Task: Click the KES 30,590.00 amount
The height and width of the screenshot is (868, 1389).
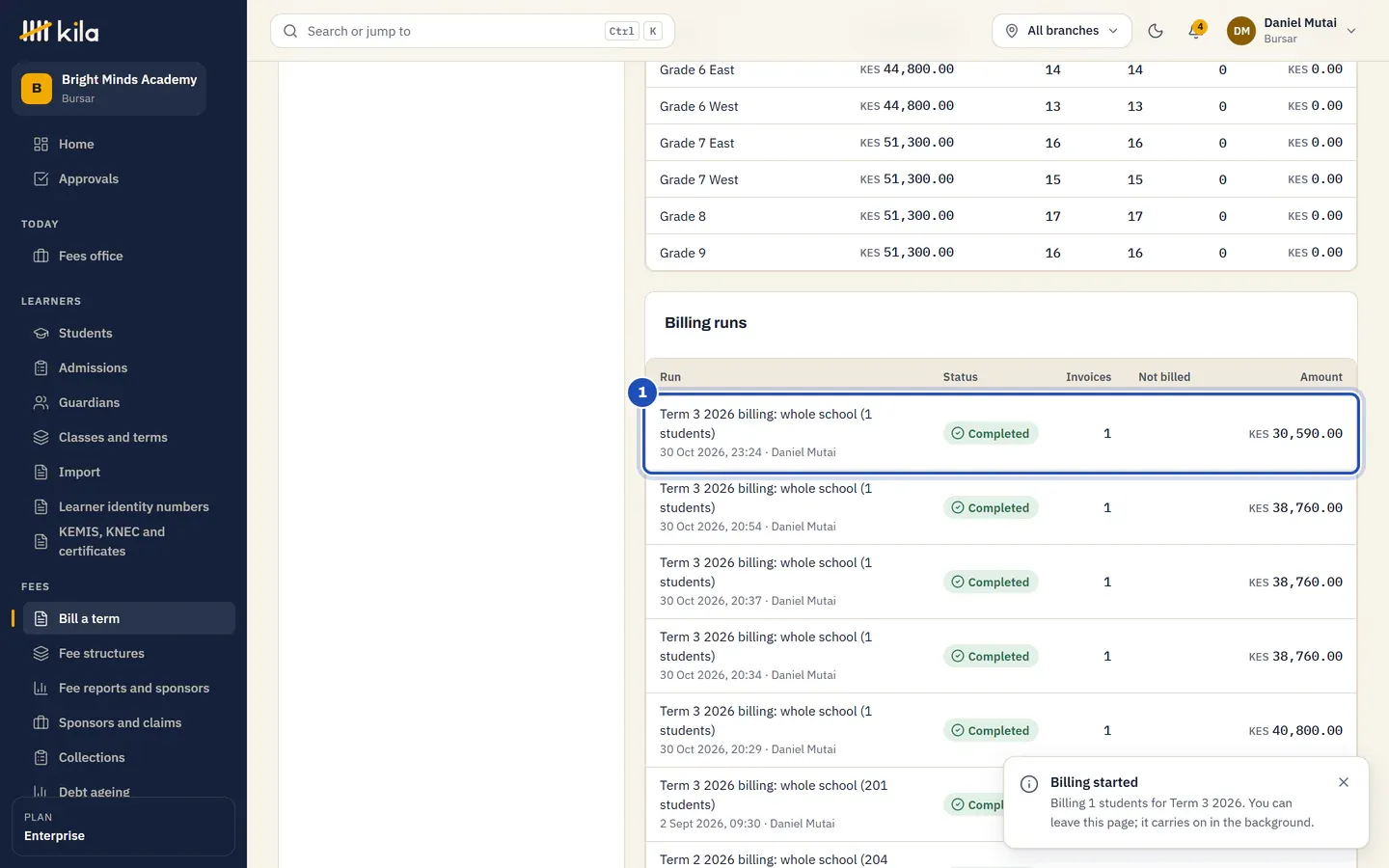Action: (1295, 433)
